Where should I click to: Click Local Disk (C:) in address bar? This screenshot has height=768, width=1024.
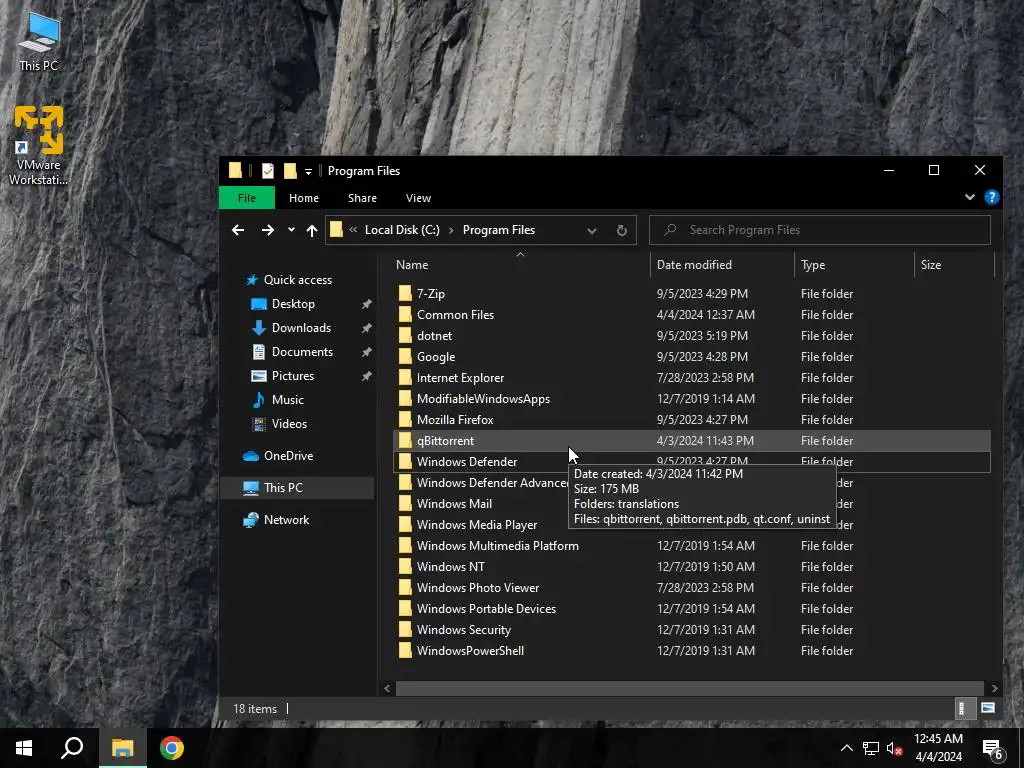point(402,230)
